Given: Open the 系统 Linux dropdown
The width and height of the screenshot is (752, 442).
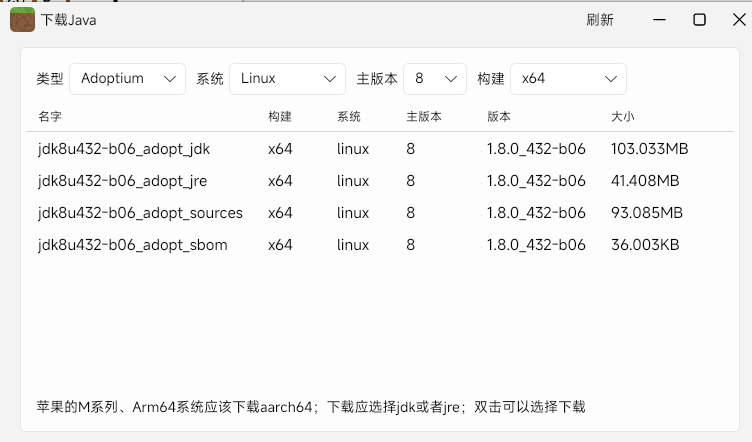Looking at the screenshot, I should click(287, 79).
